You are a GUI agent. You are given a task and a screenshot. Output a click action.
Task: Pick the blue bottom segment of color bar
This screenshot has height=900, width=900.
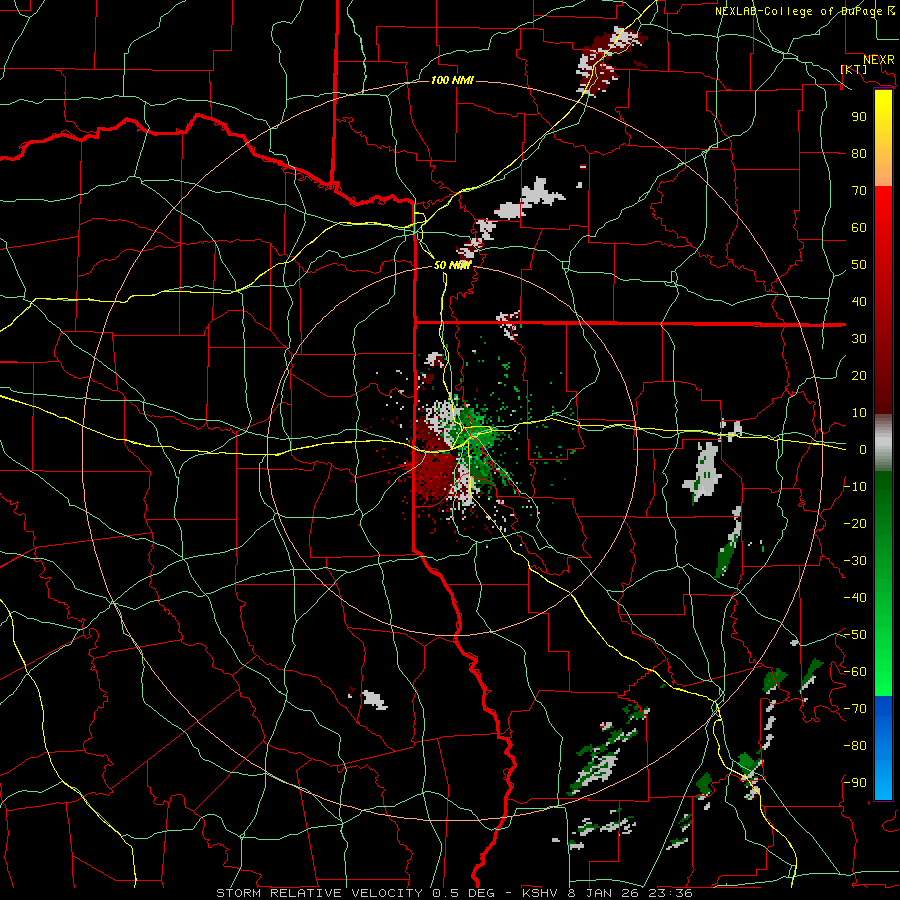point(883,747)
